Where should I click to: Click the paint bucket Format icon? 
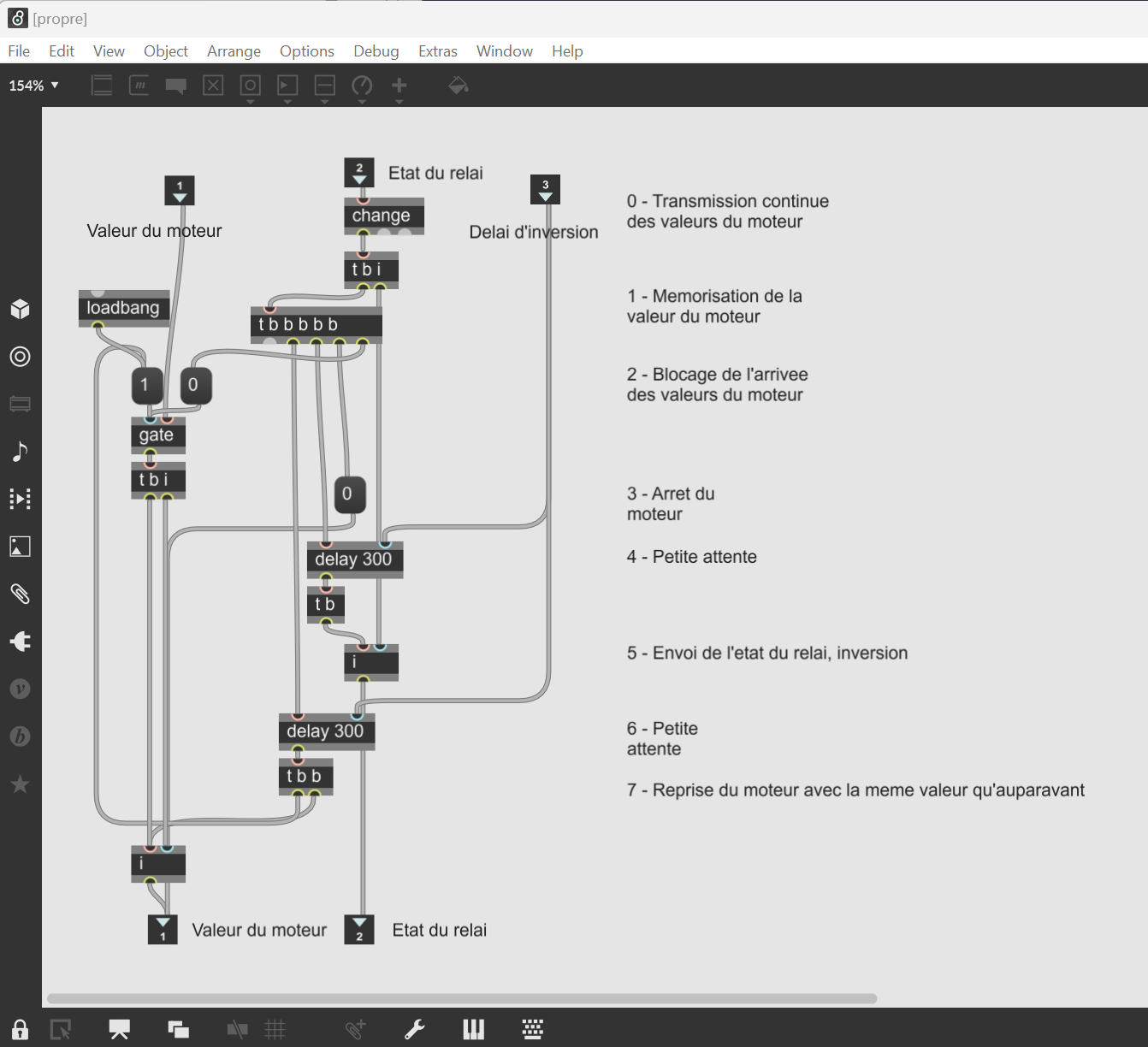(458, 85)
